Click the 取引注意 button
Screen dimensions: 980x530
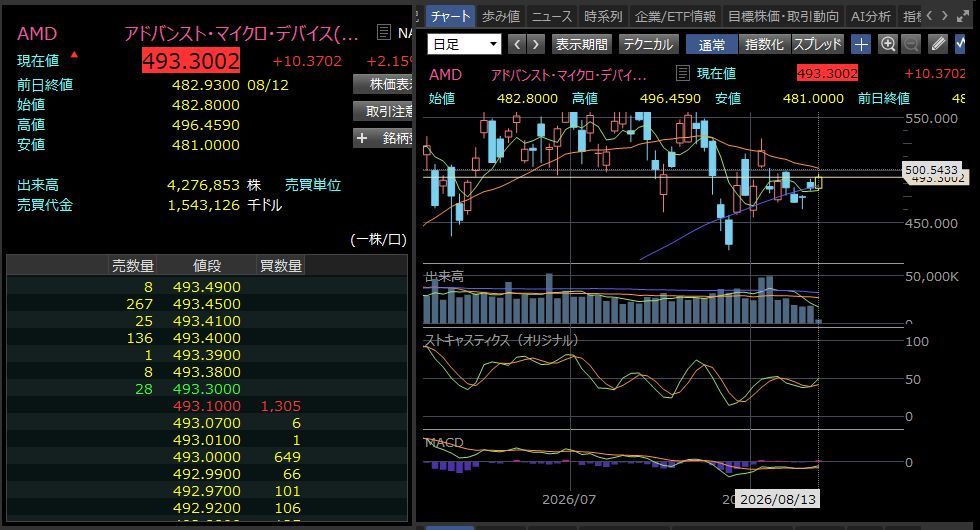(382, 111)
